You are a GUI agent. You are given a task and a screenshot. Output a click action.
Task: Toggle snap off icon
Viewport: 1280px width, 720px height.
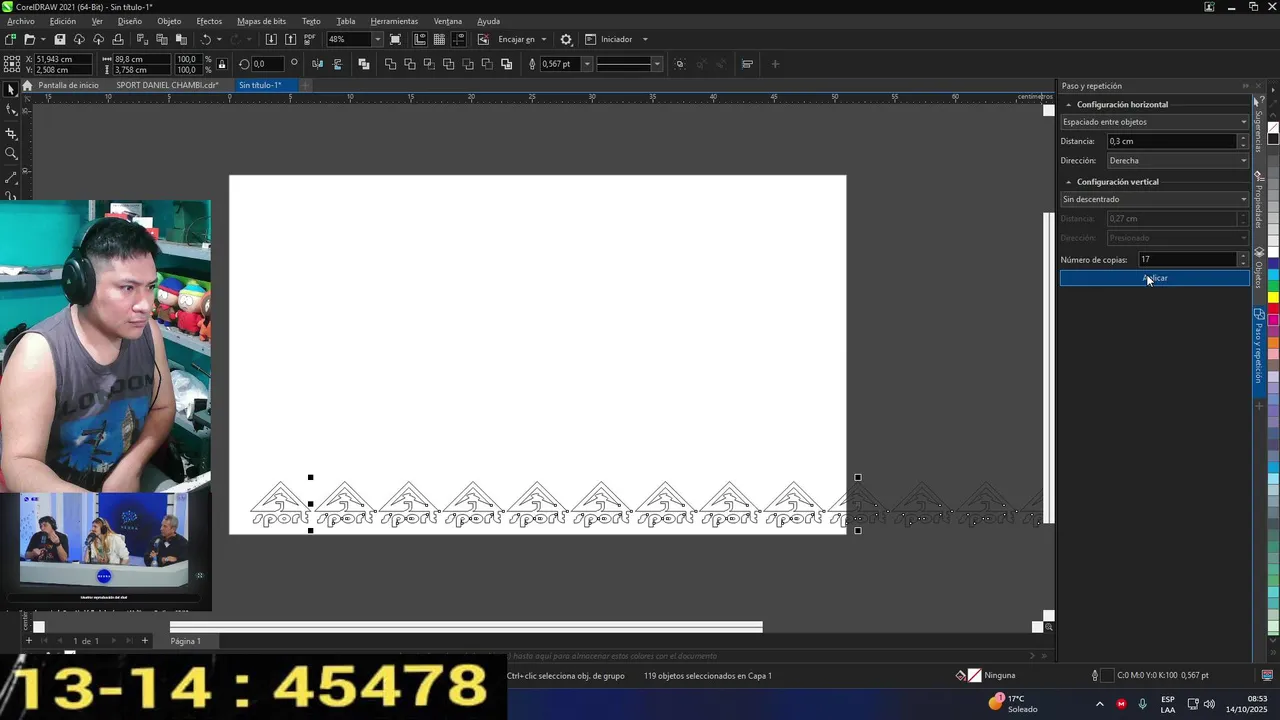tap(483, 39)
